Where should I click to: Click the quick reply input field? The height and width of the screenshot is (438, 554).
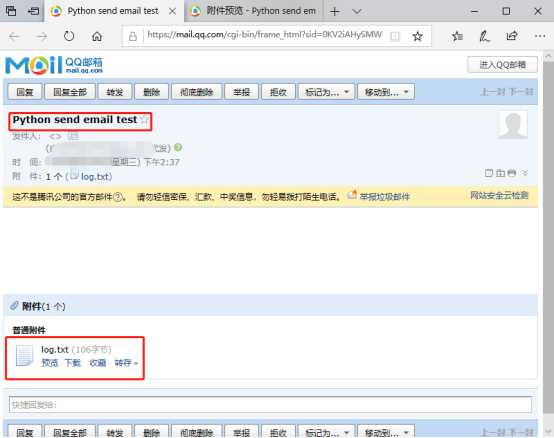click(x=270, y=405)
